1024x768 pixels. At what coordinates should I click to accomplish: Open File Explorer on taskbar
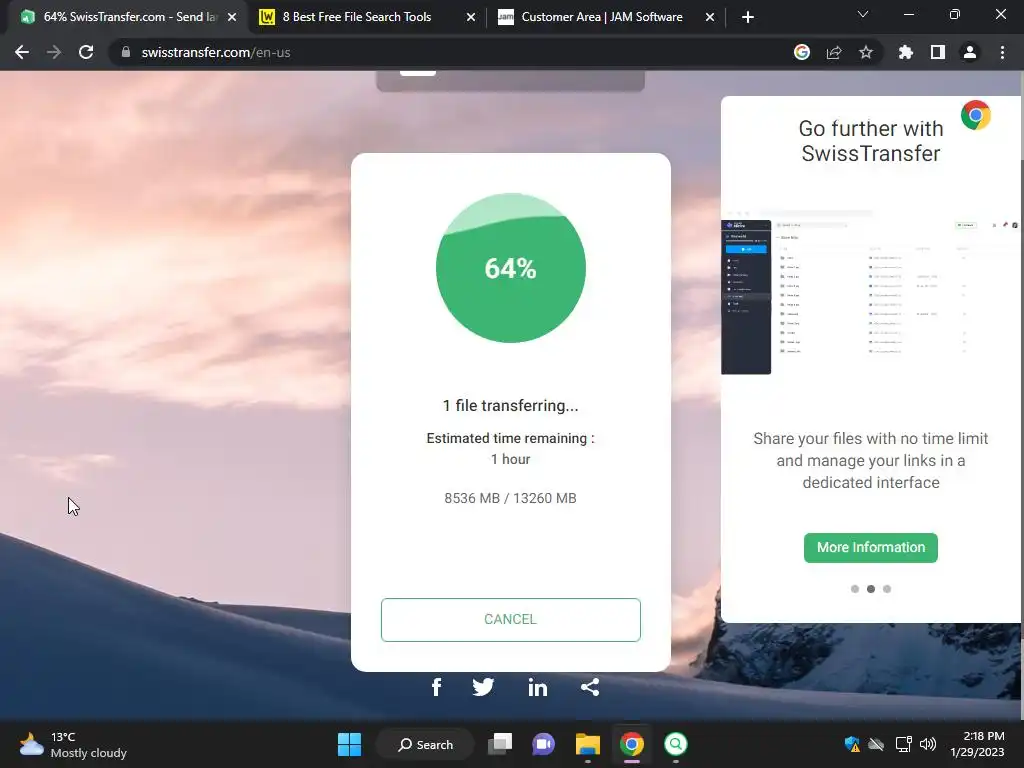click(588, 744)
